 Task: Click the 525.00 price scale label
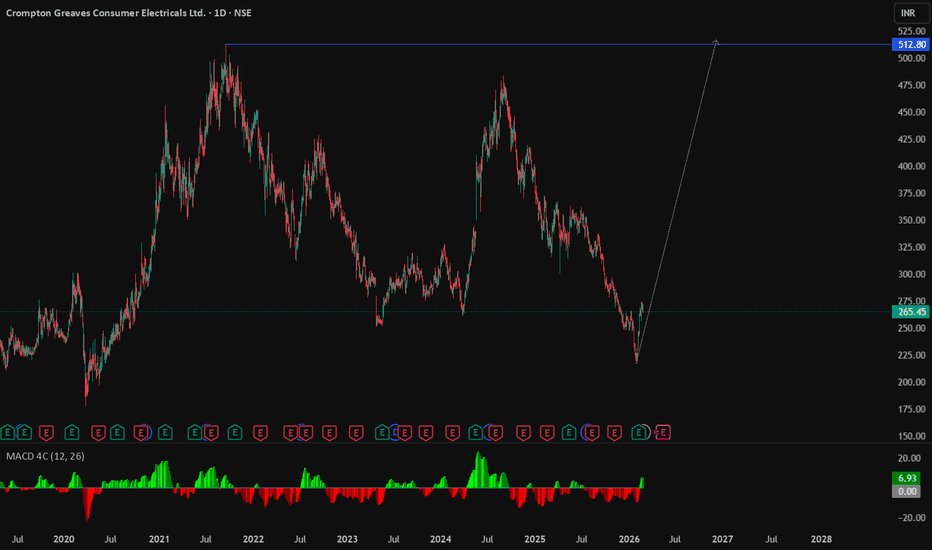coord(912,32)
